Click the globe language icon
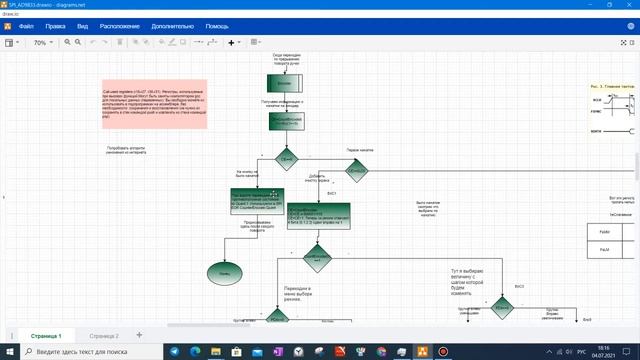The height and width of the screenshot is (360, 640). [x=631, y=26]
